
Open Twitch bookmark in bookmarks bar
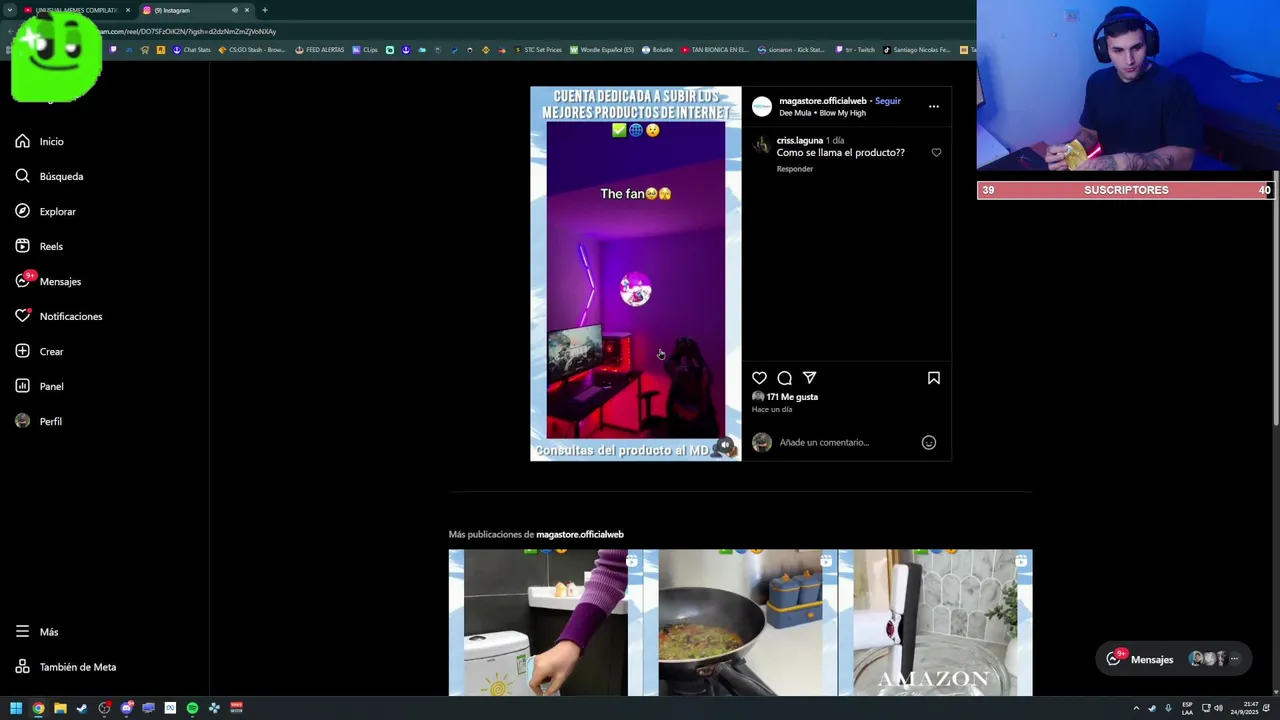(x=856, y=50)
